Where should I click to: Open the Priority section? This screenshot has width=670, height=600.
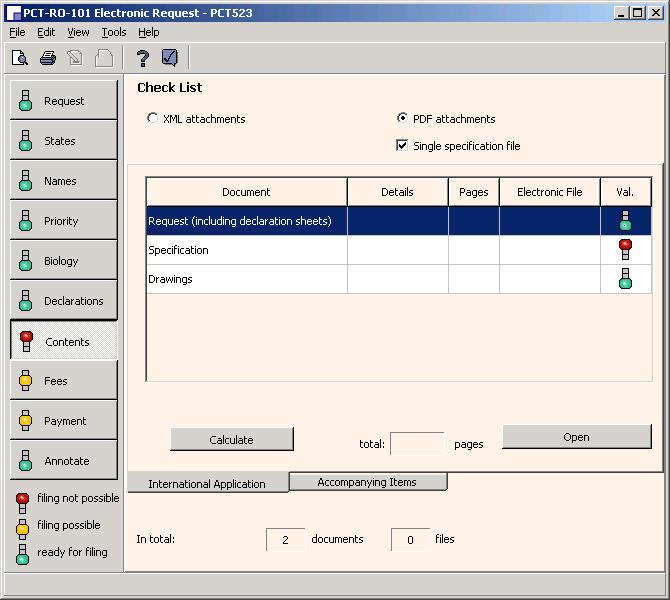[64, 221]
